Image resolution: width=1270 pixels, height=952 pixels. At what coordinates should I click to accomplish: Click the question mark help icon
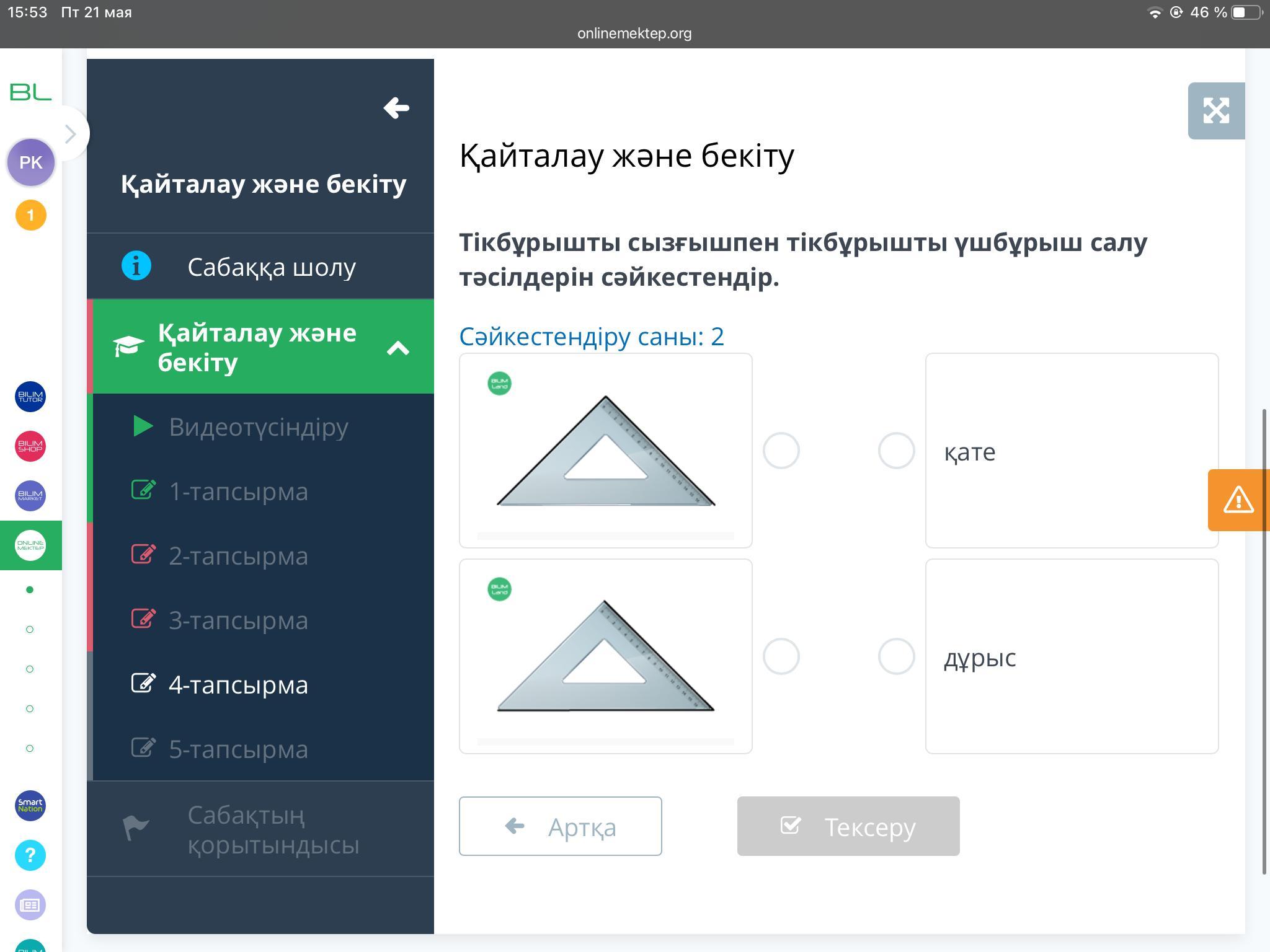(x=30, y=855)
